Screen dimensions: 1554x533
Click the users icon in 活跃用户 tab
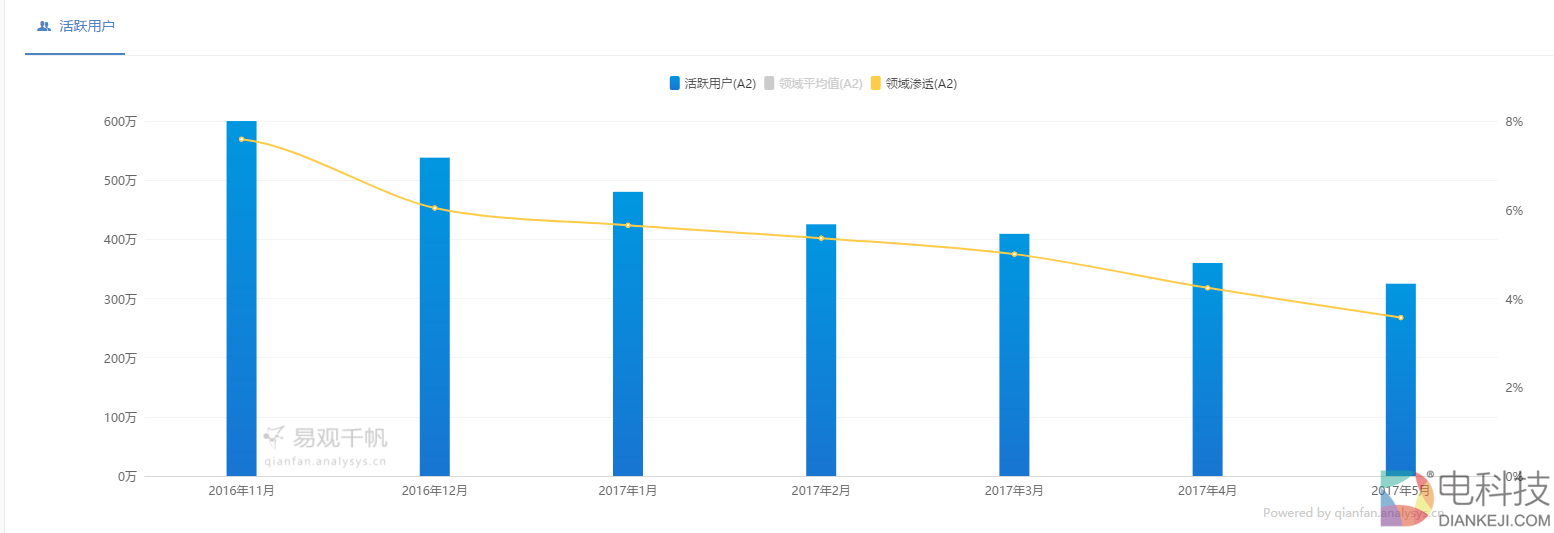44,26
